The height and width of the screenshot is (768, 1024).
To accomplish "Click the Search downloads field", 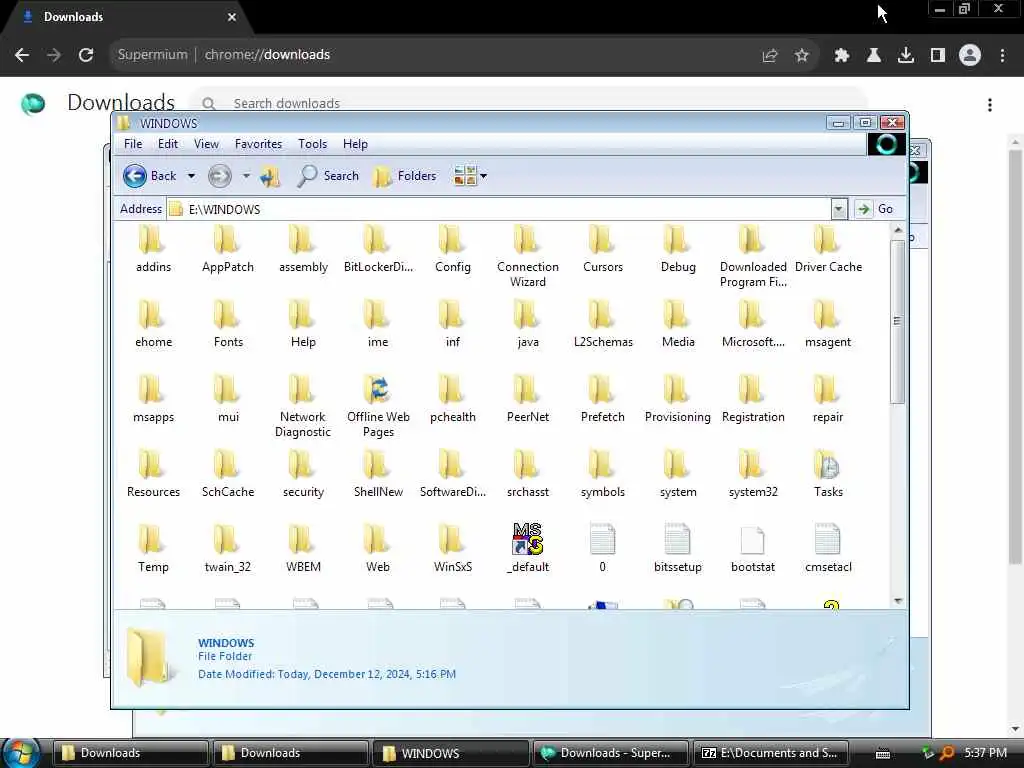I will [529, 101].
